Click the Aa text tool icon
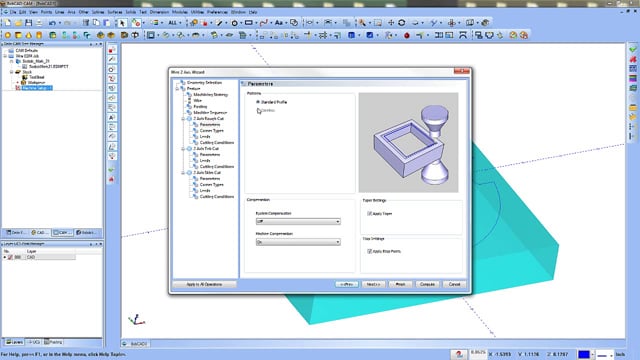Viewport: 640px width, 360px height. point(279,23)
